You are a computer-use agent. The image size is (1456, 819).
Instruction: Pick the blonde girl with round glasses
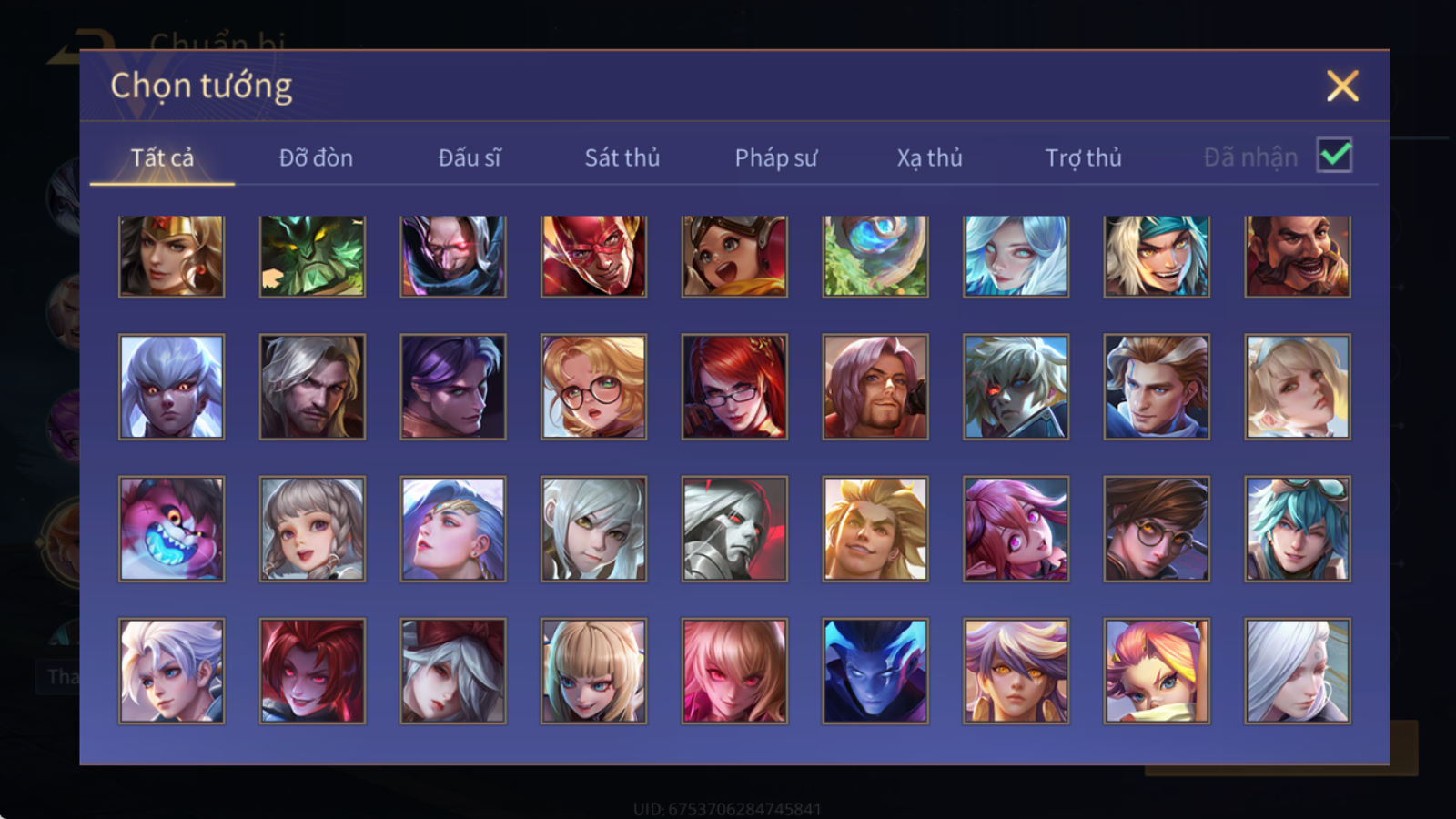coord(593,387)
